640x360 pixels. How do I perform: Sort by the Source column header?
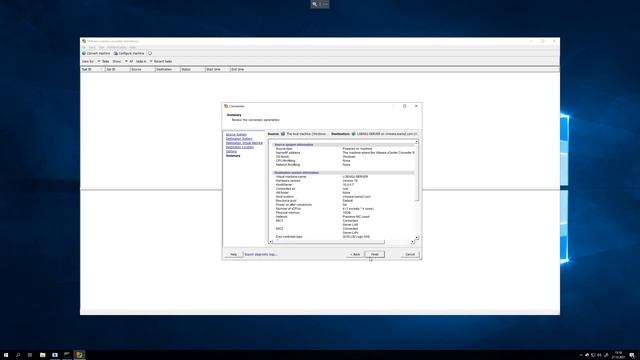pos(142,69)
